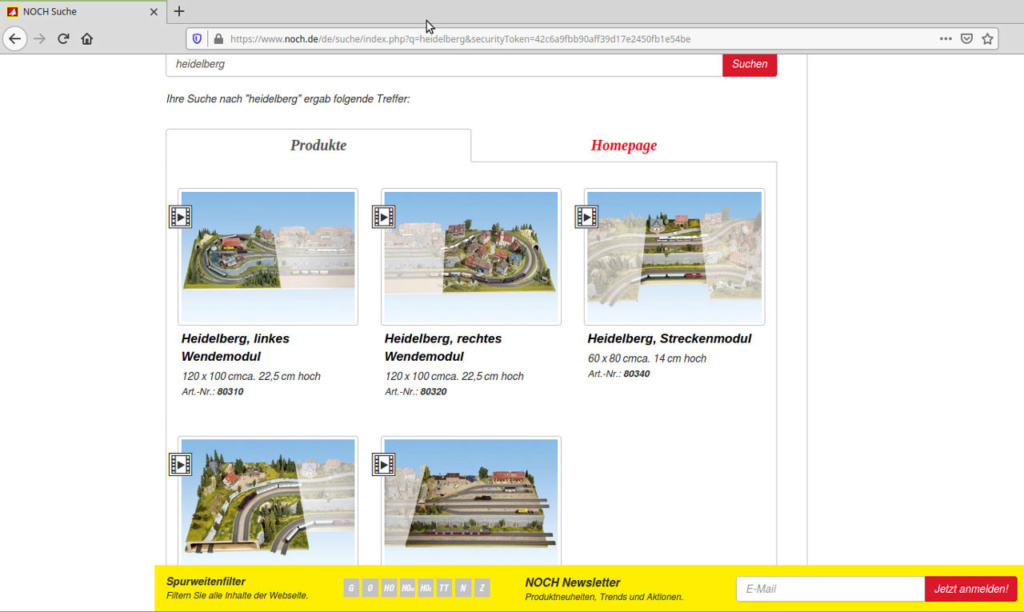Focus the heidelberg search field
1024x612 pixels.
(445, 64)
